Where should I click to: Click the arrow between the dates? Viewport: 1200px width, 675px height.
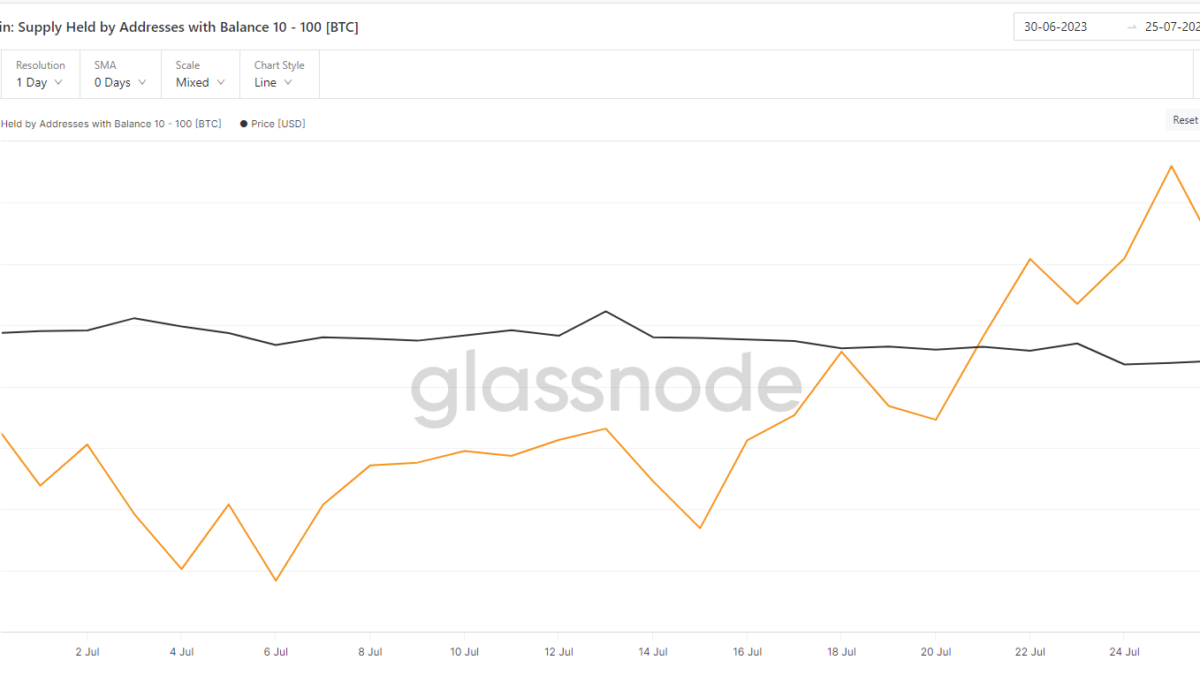pyautogui.click(x=1131, y=27)
